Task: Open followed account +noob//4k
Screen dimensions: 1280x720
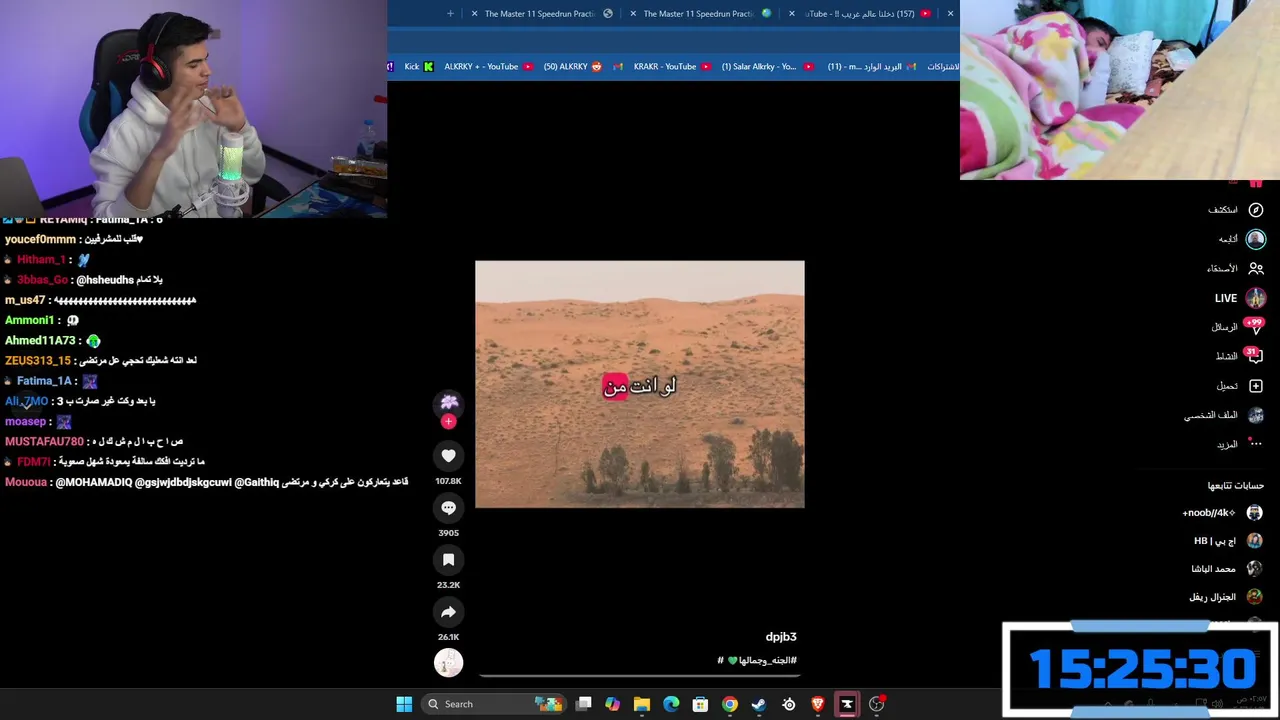Action: (x=1222, y=513)
